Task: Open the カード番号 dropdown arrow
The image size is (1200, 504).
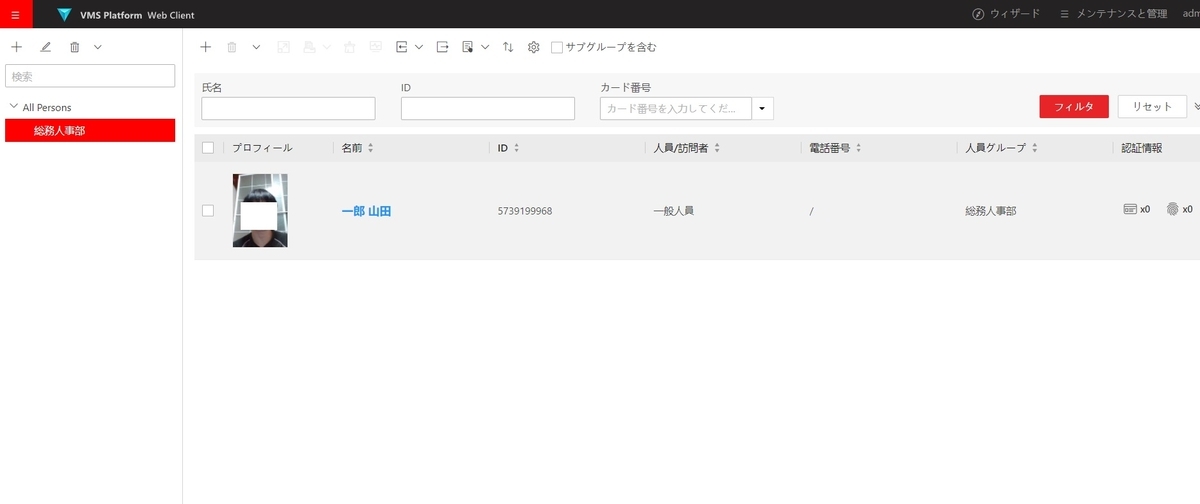Action: [x=763, y=108]
